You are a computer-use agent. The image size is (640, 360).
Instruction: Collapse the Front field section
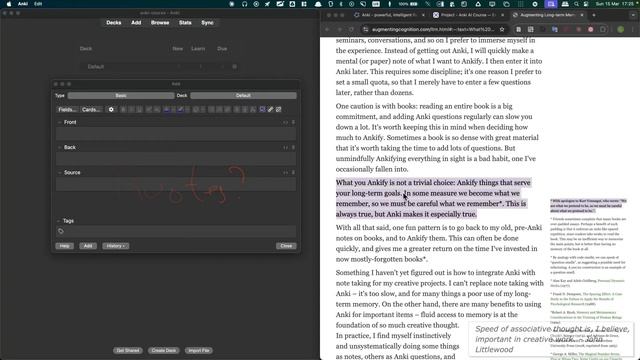60,122
